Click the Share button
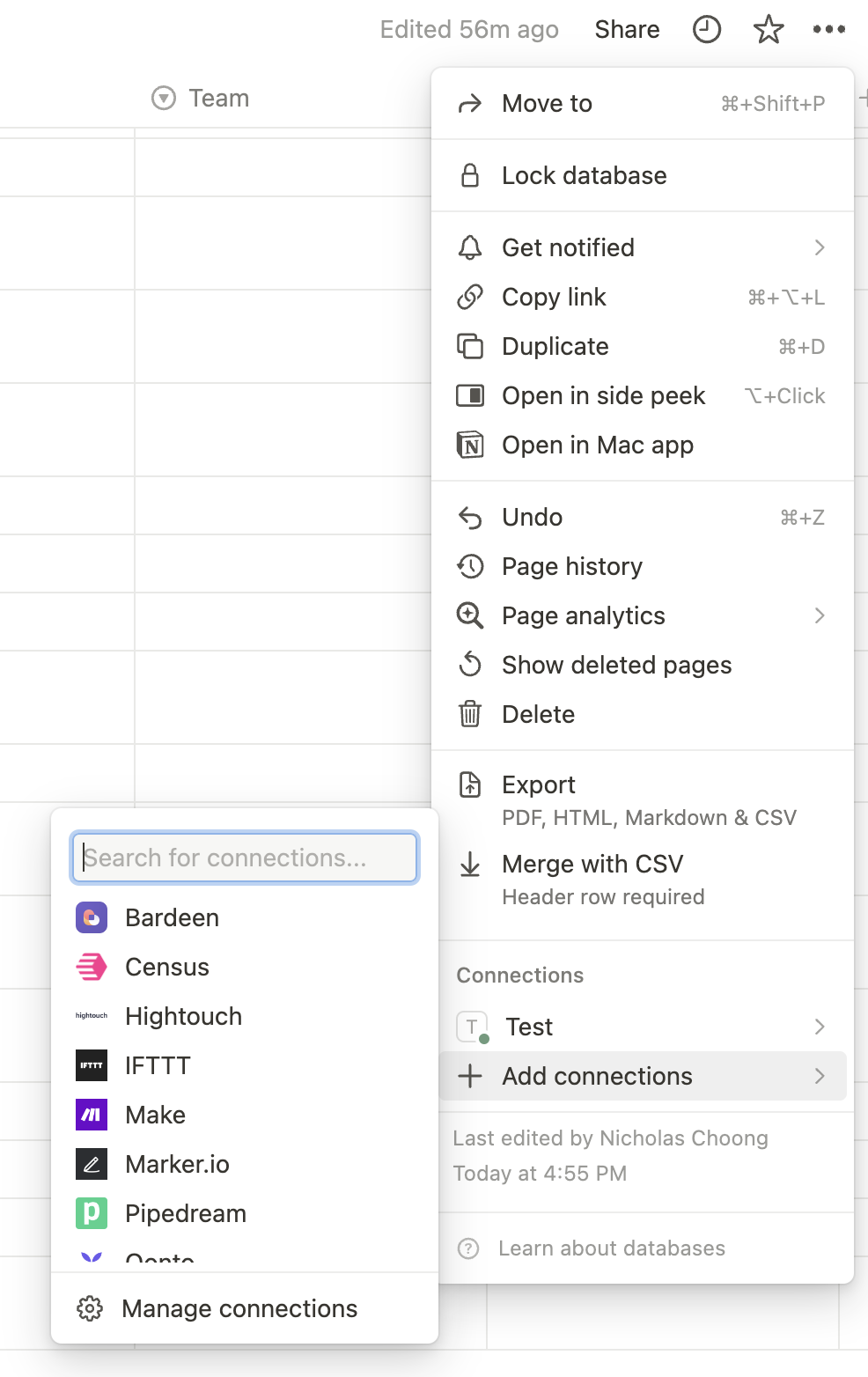The image size is (868, 1377). point(627,30)
